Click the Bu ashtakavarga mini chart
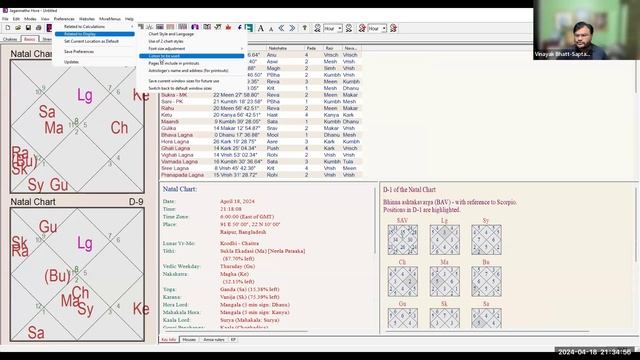This screenshot has width=640, height=360. (486, 282)
